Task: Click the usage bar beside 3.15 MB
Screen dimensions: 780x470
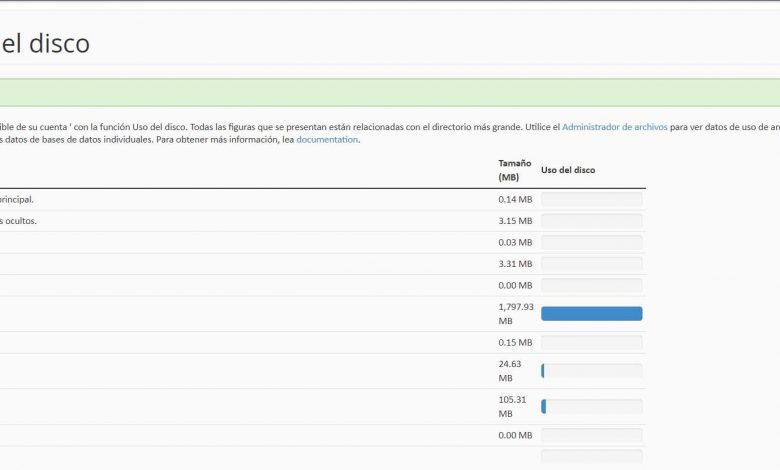Action: tap(591, 221)
